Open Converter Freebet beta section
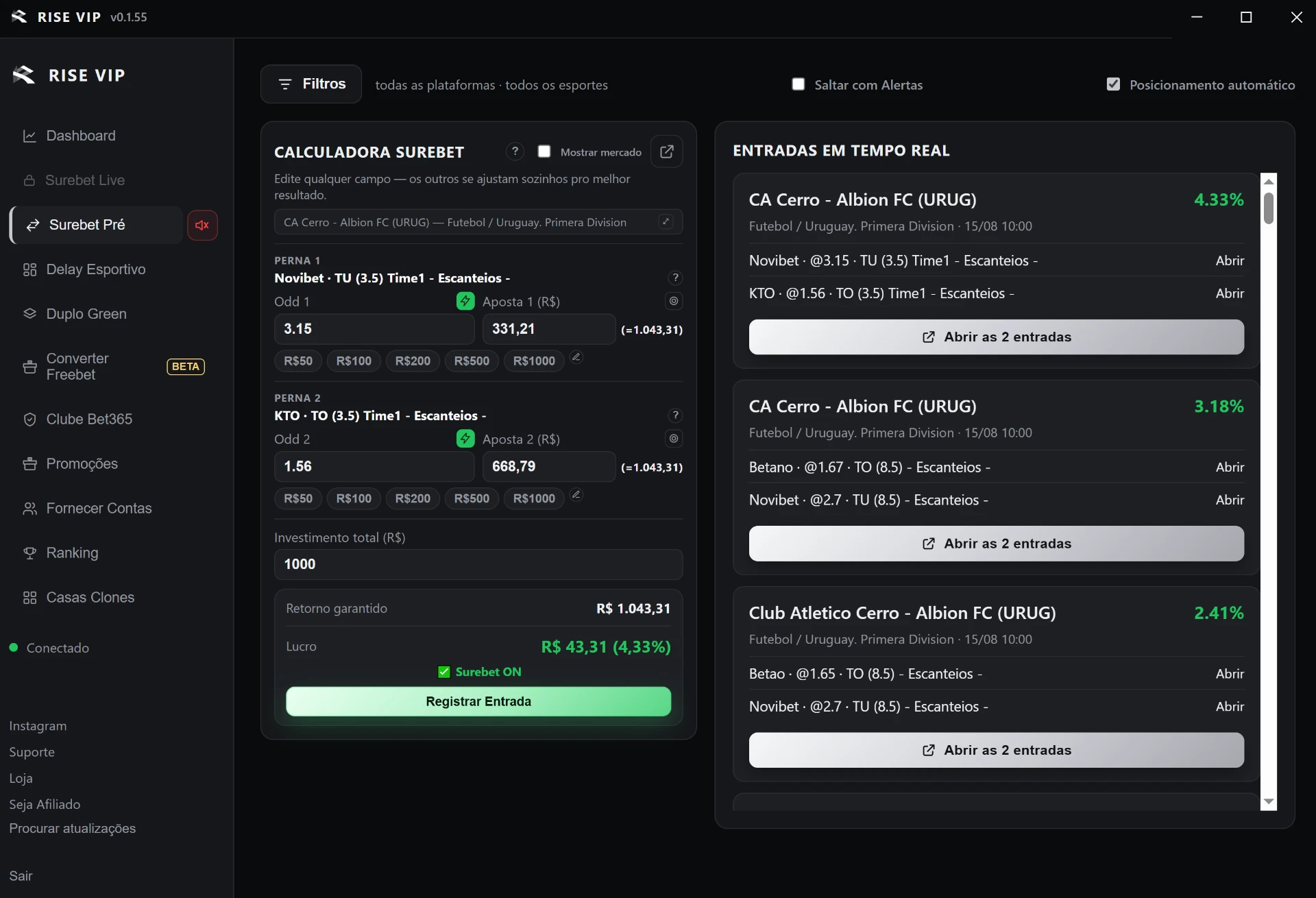The width and height of the screenshot is (1316, 898). tap(114, 367)
